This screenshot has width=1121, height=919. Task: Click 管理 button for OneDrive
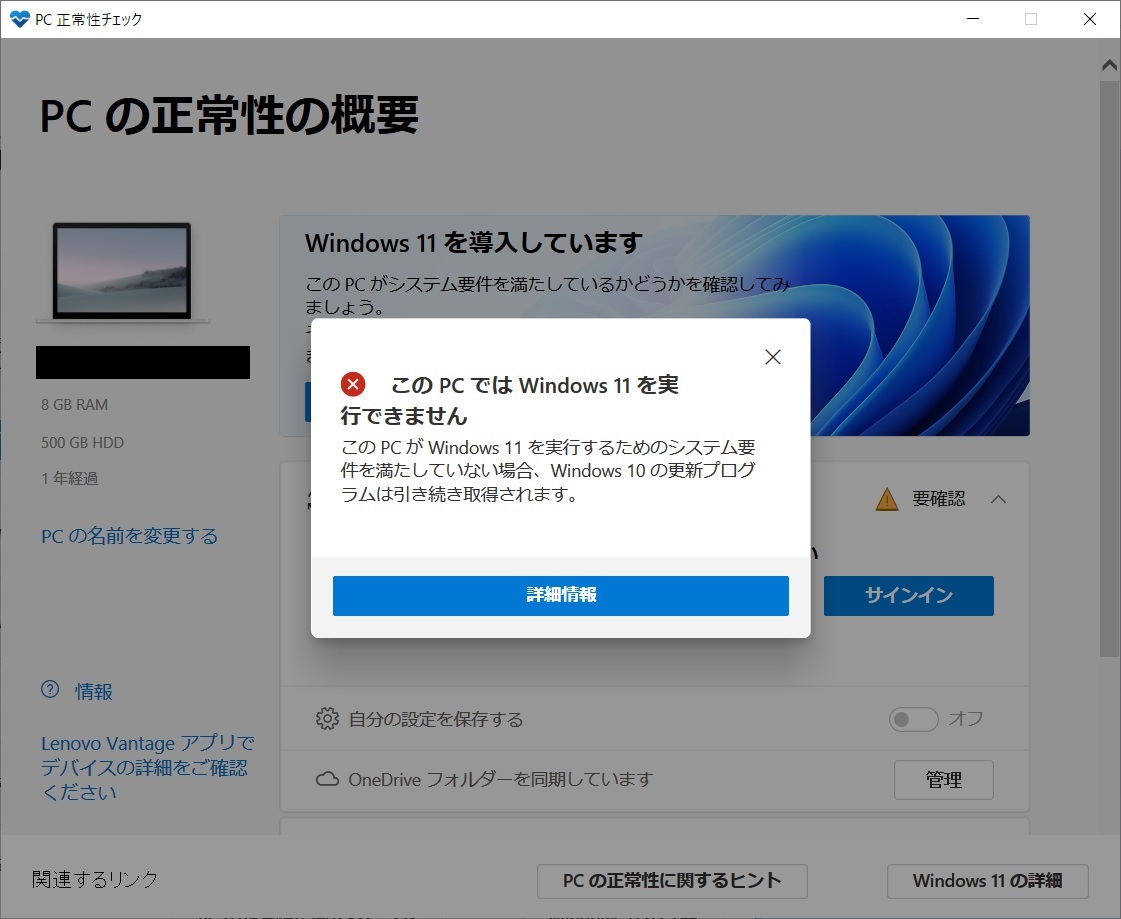pyautogui.click(x=944, y=780)
